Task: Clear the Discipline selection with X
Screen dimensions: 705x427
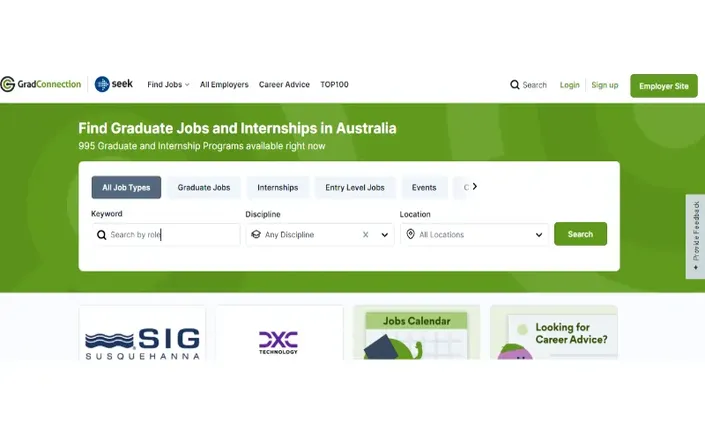Action: click(x=366, y=235)
